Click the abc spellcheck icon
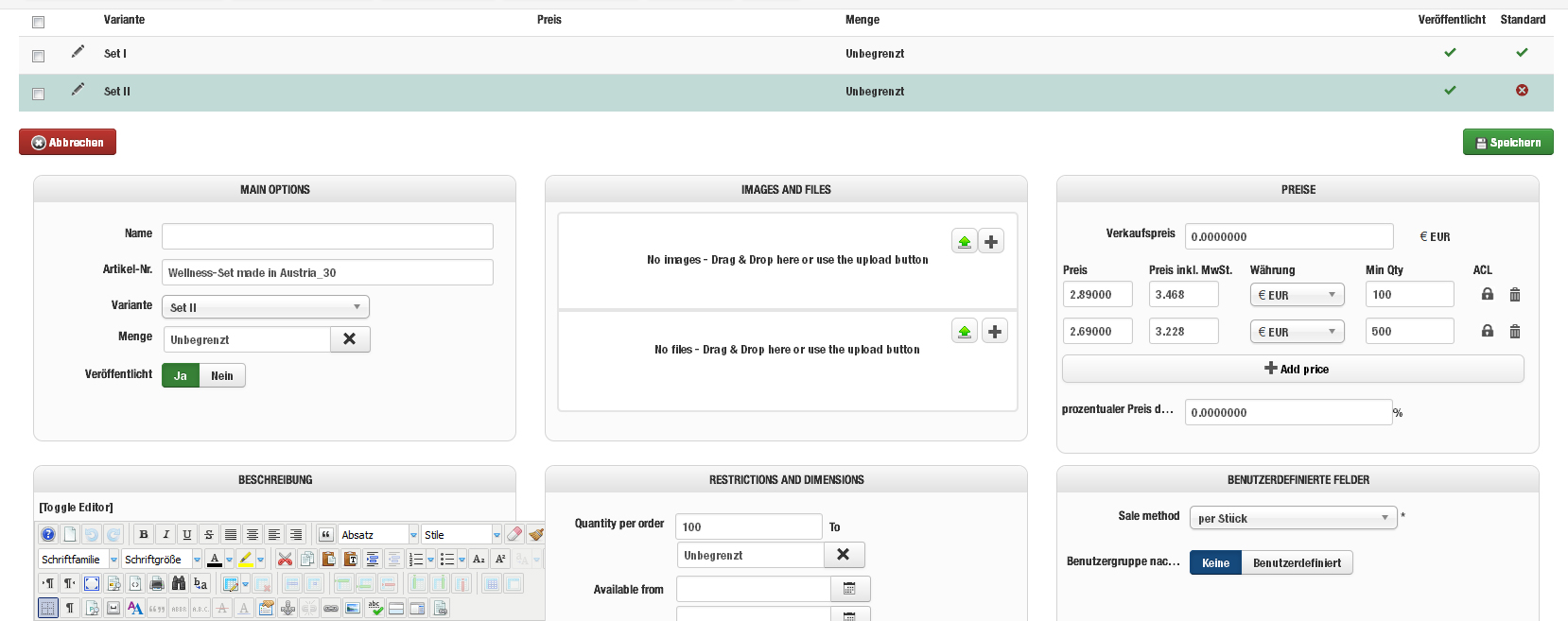 pyautogui.click(x=375, y=608)
